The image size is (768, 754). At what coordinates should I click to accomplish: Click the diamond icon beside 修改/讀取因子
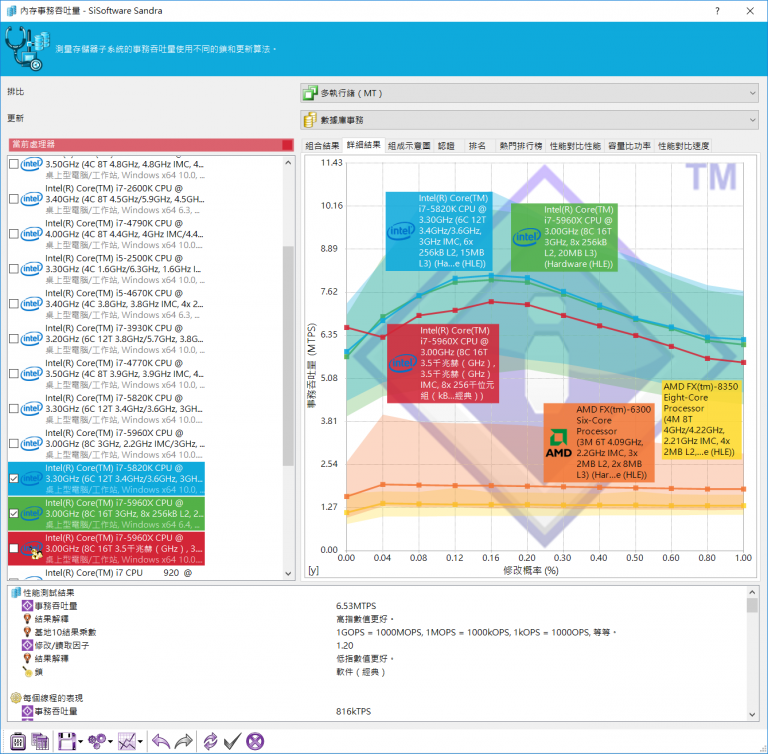click(x=27, y=646)
